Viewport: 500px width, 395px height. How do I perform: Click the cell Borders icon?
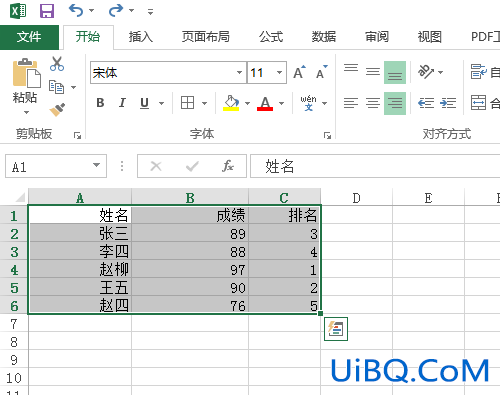(x=187, y=103)
